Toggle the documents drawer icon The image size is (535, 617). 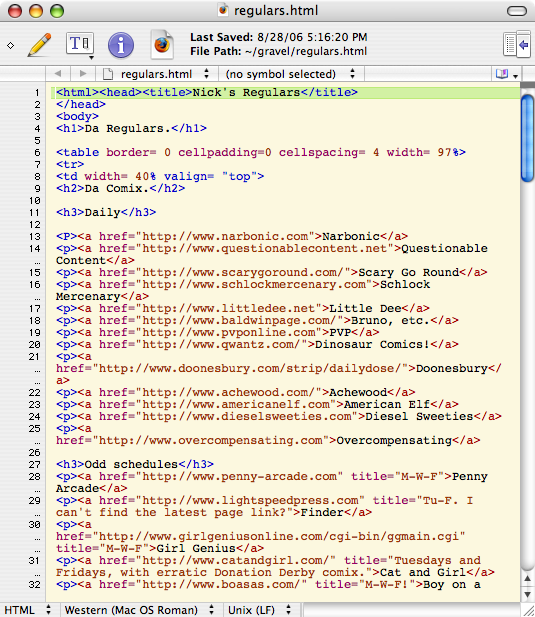pyautogui.click(x=517, y=44)
